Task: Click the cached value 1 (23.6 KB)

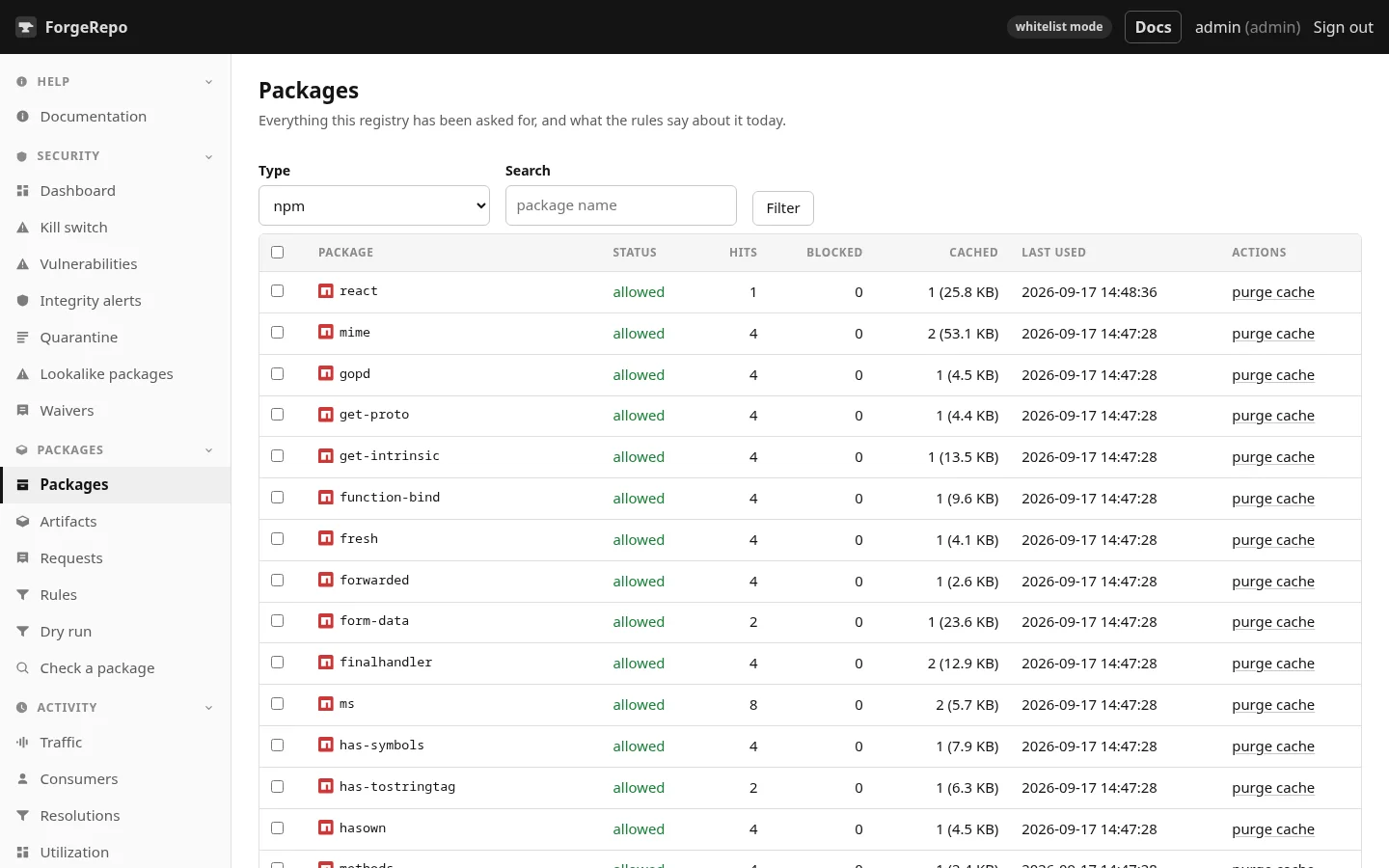Action: pos(963,622)
